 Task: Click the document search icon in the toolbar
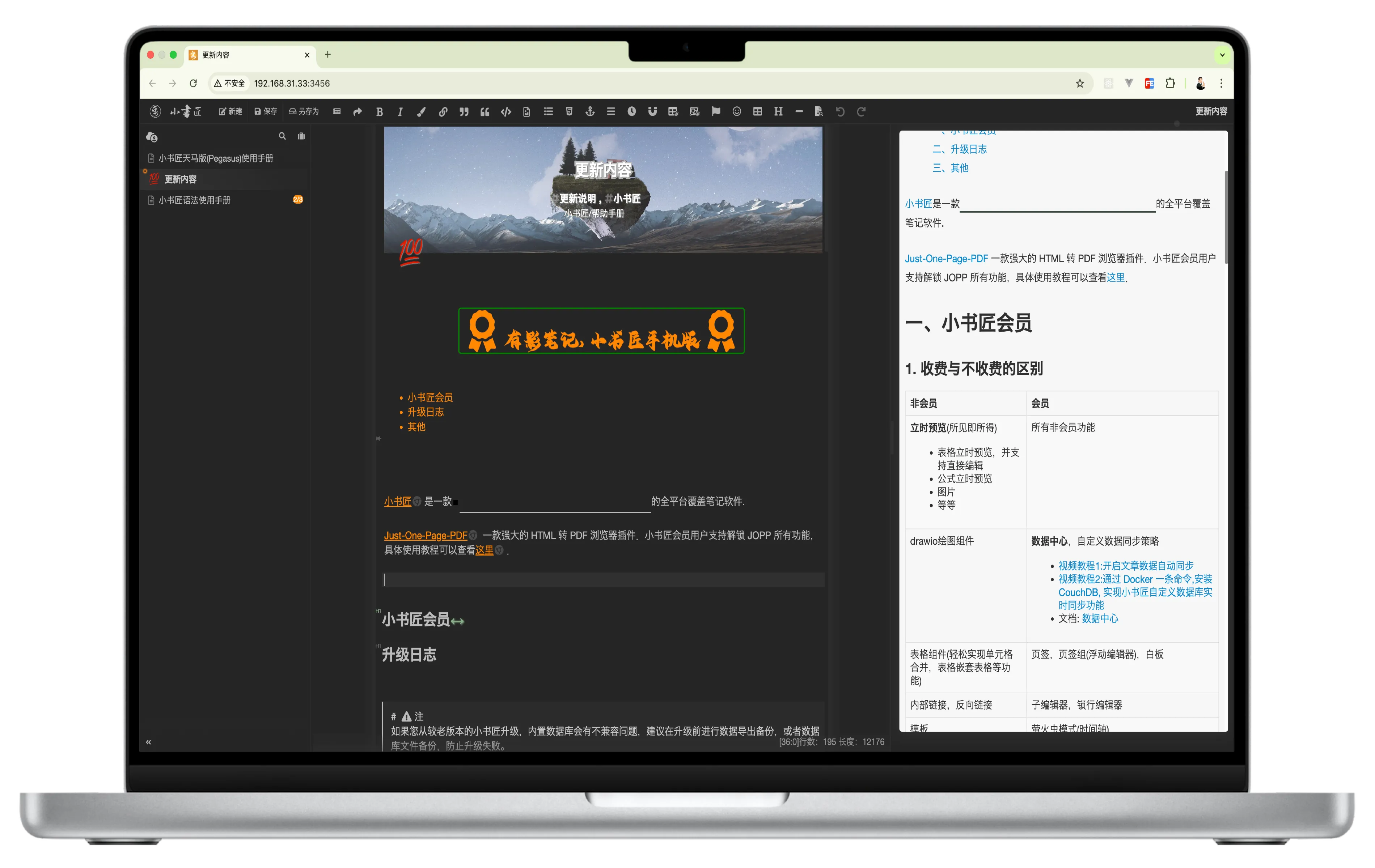(x=819, y=112)
